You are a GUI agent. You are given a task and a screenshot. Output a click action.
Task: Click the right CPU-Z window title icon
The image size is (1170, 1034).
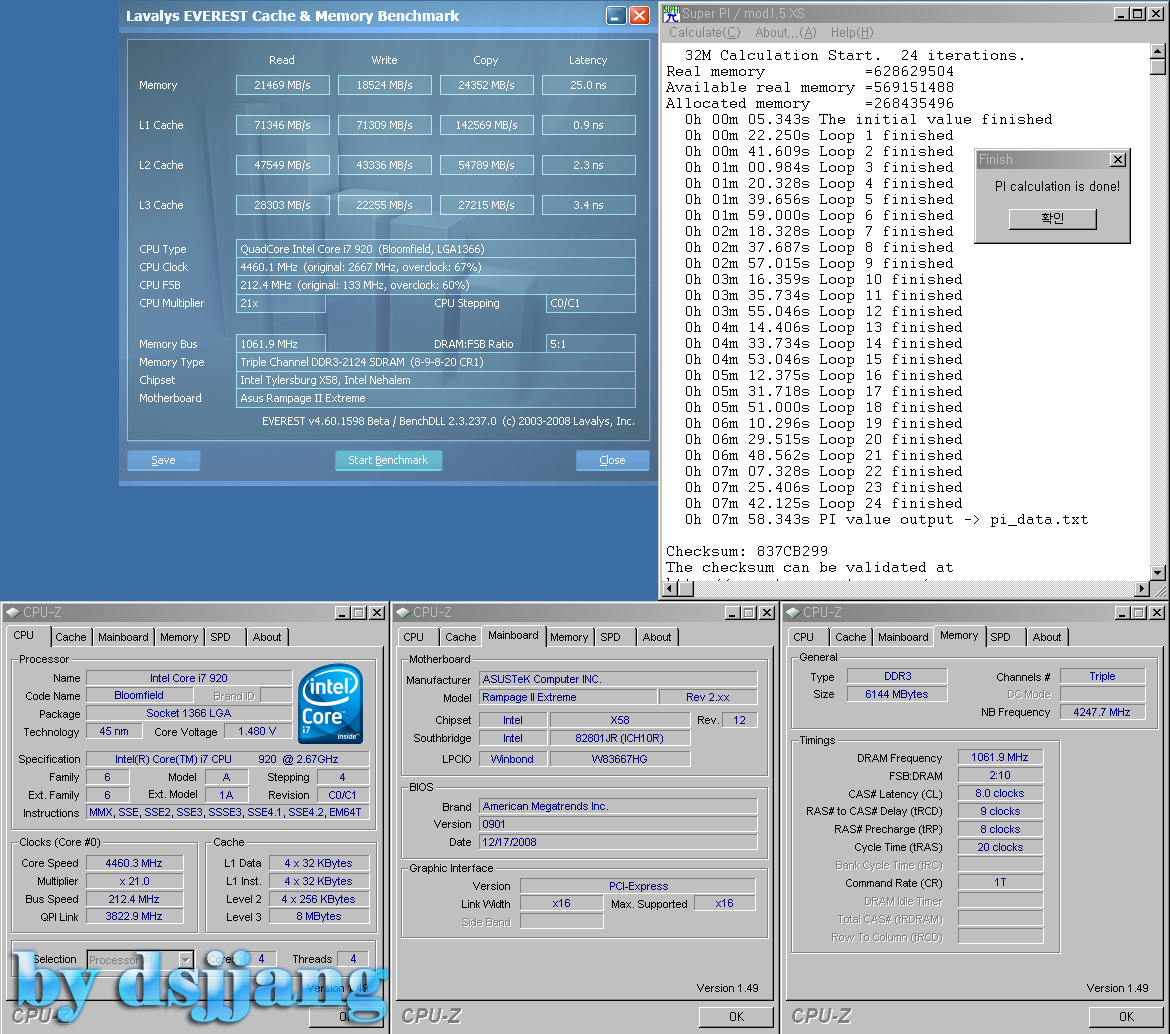coord(793,612)
